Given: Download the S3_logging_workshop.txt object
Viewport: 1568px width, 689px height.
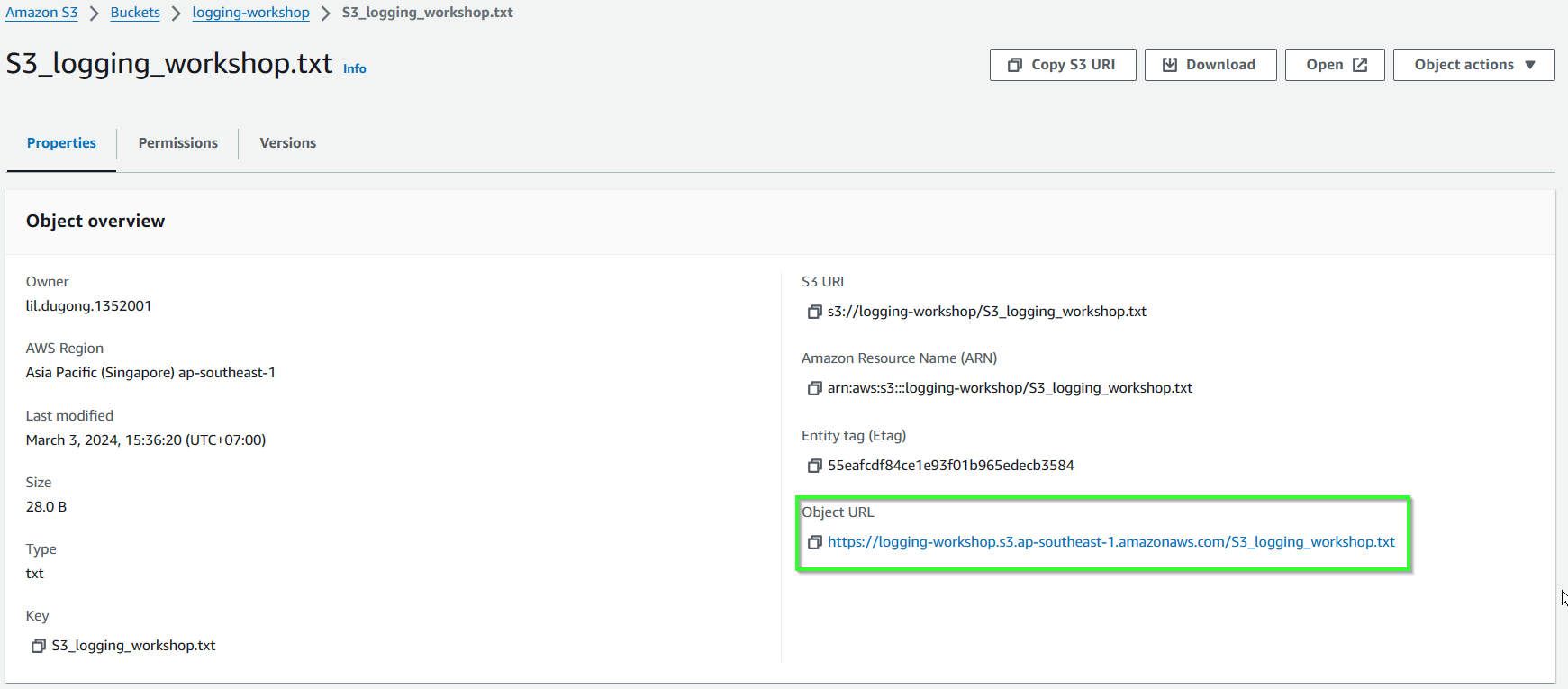Looking at the screenshot, I should (1210, 65).
